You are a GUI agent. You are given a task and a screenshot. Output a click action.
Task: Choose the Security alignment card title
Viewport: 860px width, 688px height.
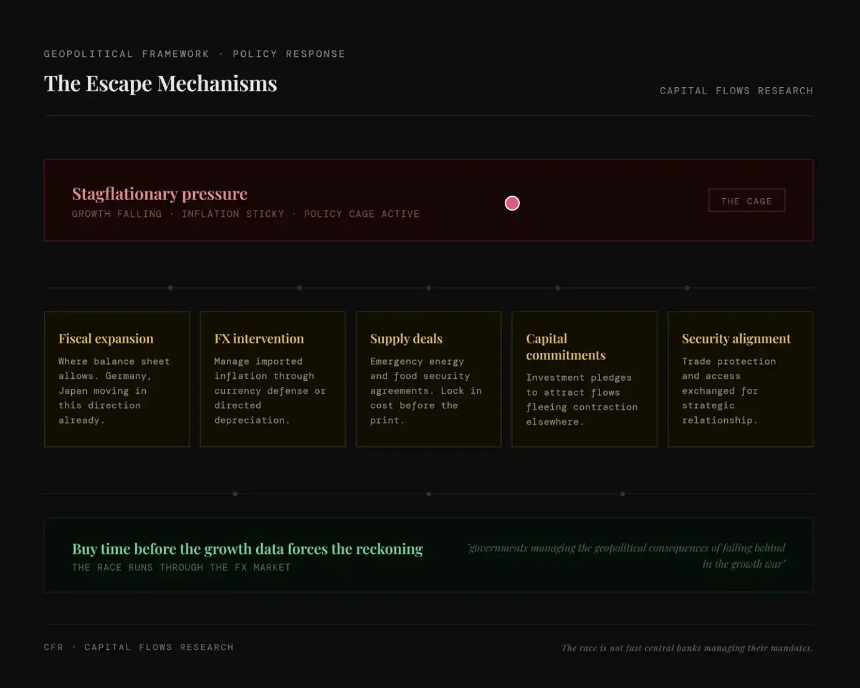736,339
